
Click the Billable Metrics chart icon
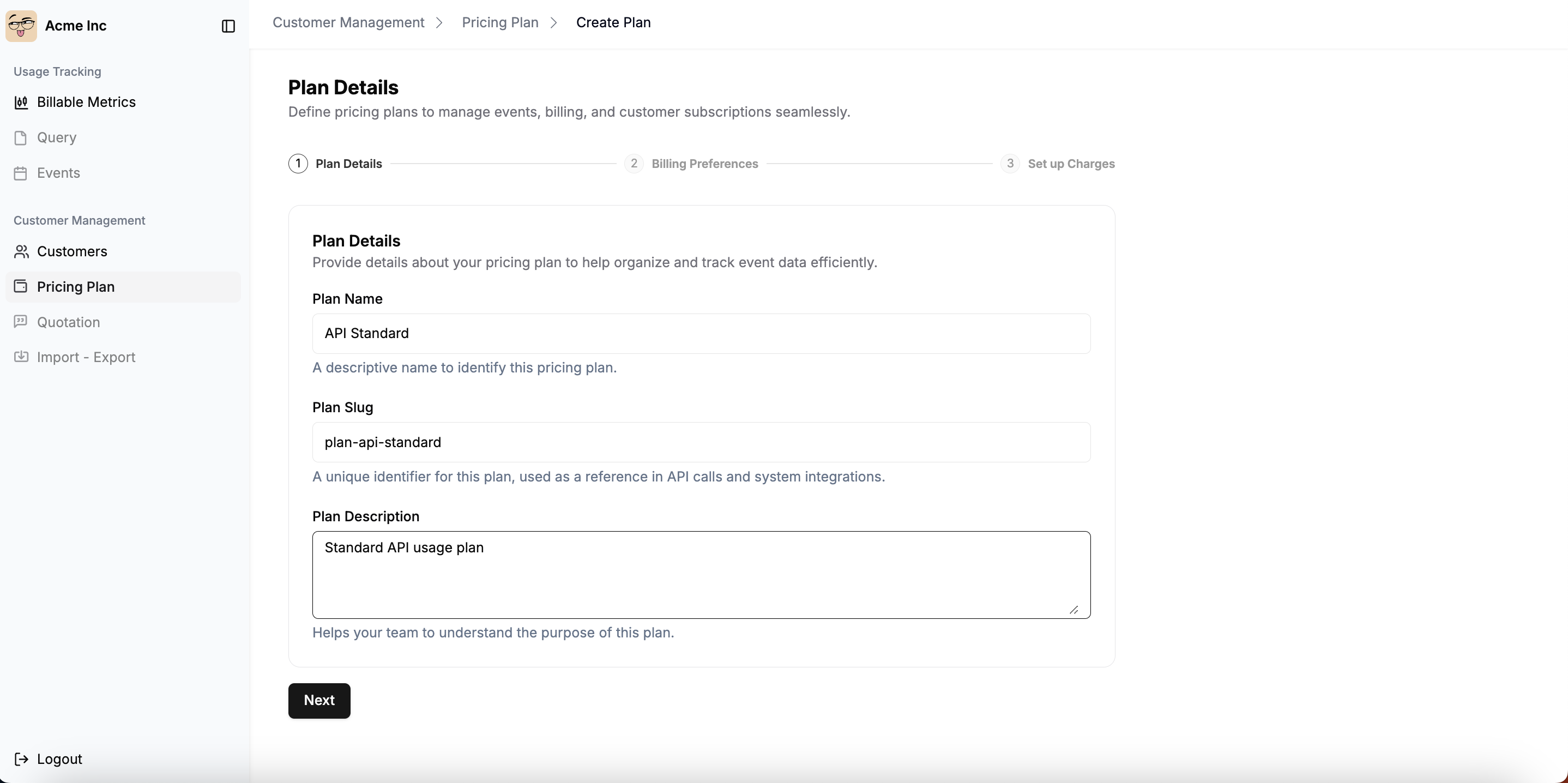pos(21,103)
